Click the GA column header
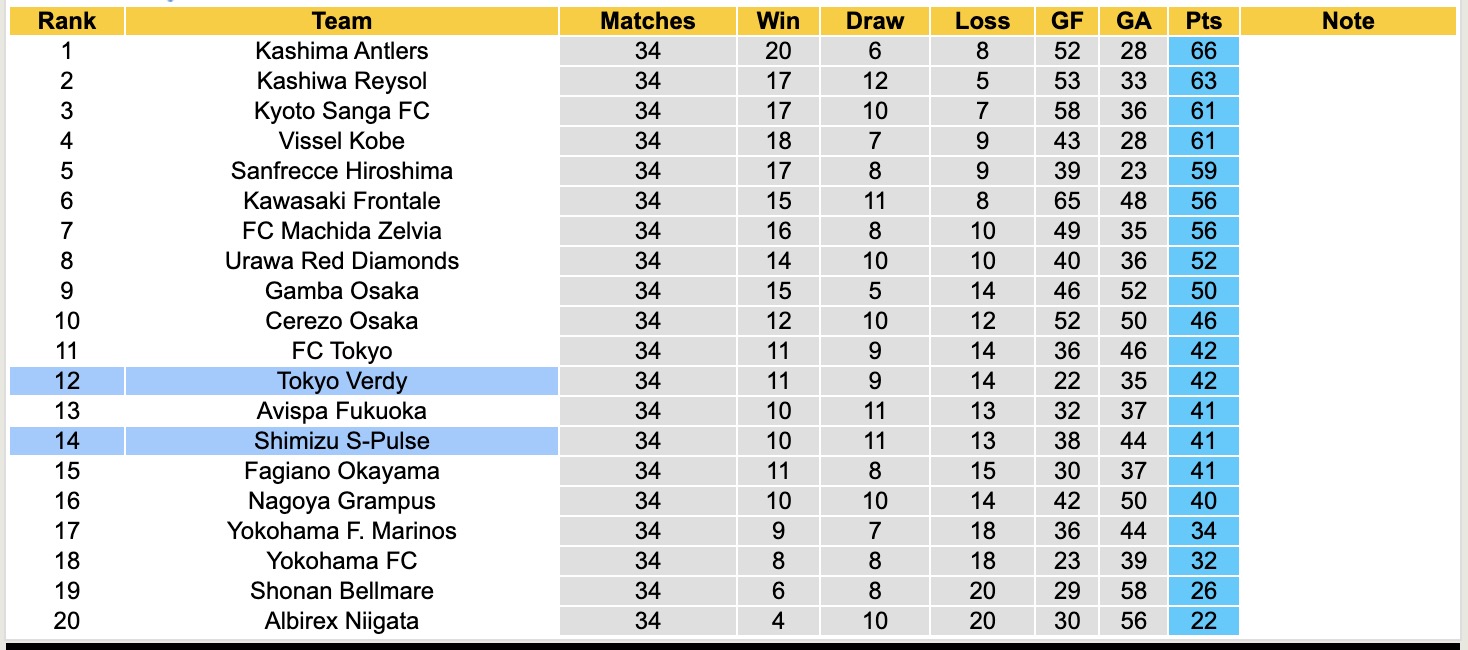1468x650 pixels. [1133, 21]
